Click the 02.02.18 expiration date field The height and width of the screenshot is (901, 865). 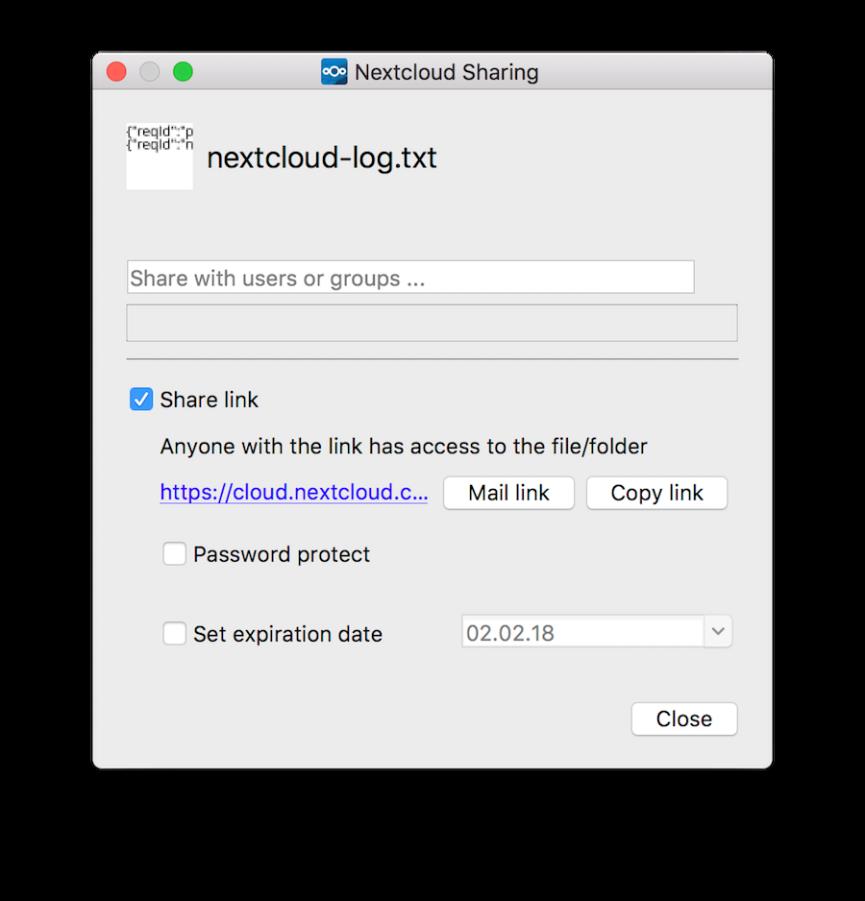(582, 632)
